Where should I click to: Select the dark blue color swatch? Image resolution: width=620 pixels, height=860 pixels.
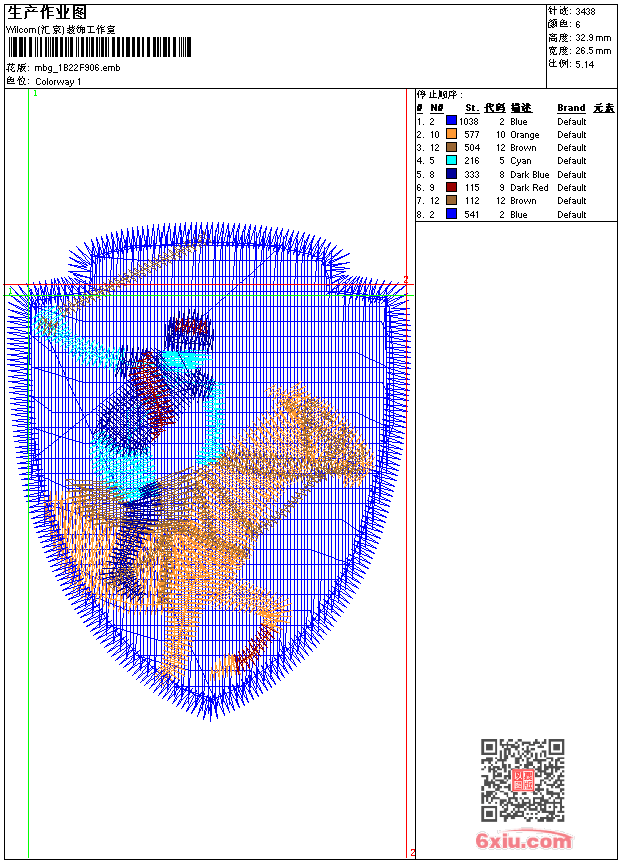click(x=451, y=174)
